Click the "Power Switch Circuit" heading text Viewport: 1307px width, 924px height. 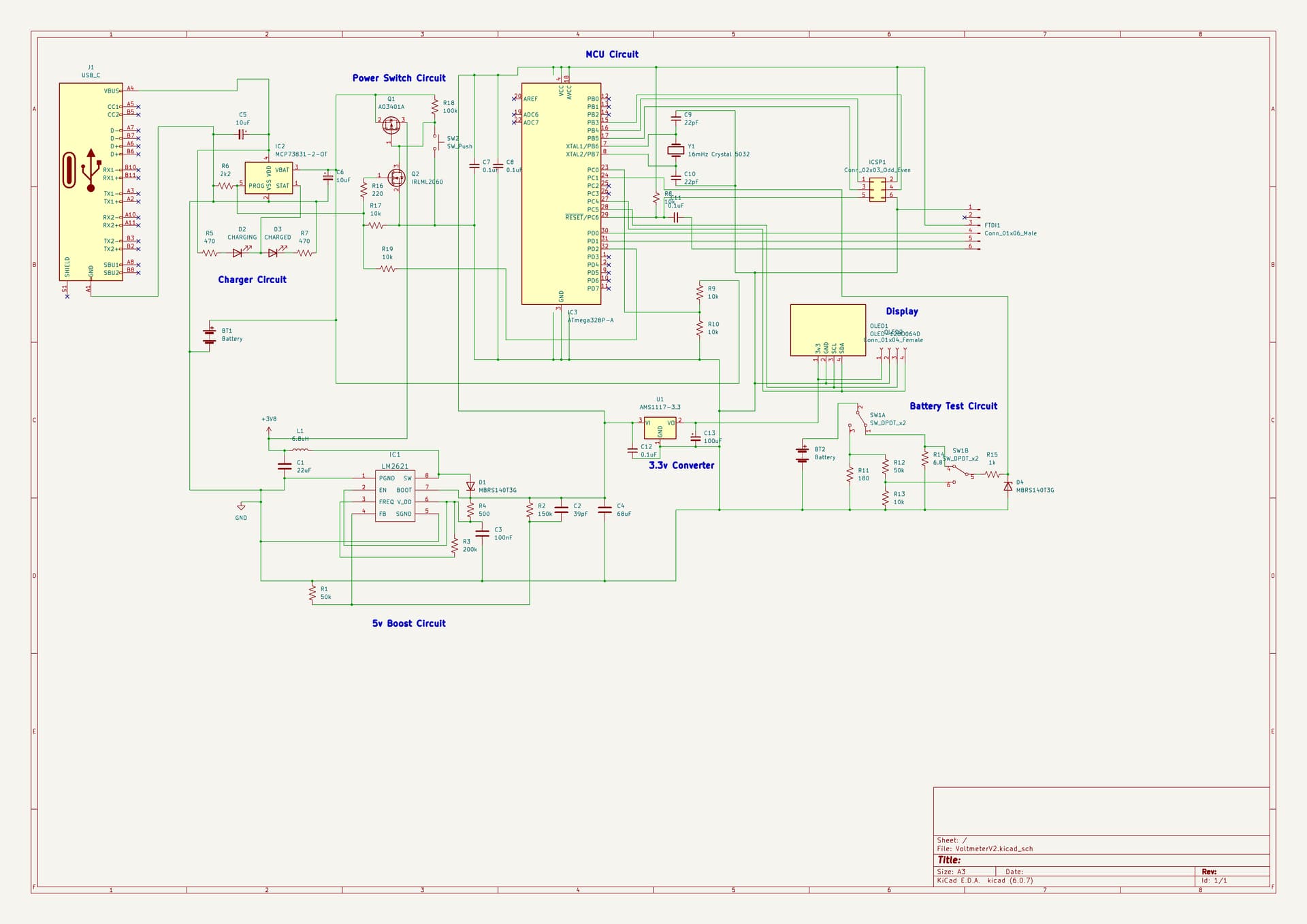pos(399,78)
